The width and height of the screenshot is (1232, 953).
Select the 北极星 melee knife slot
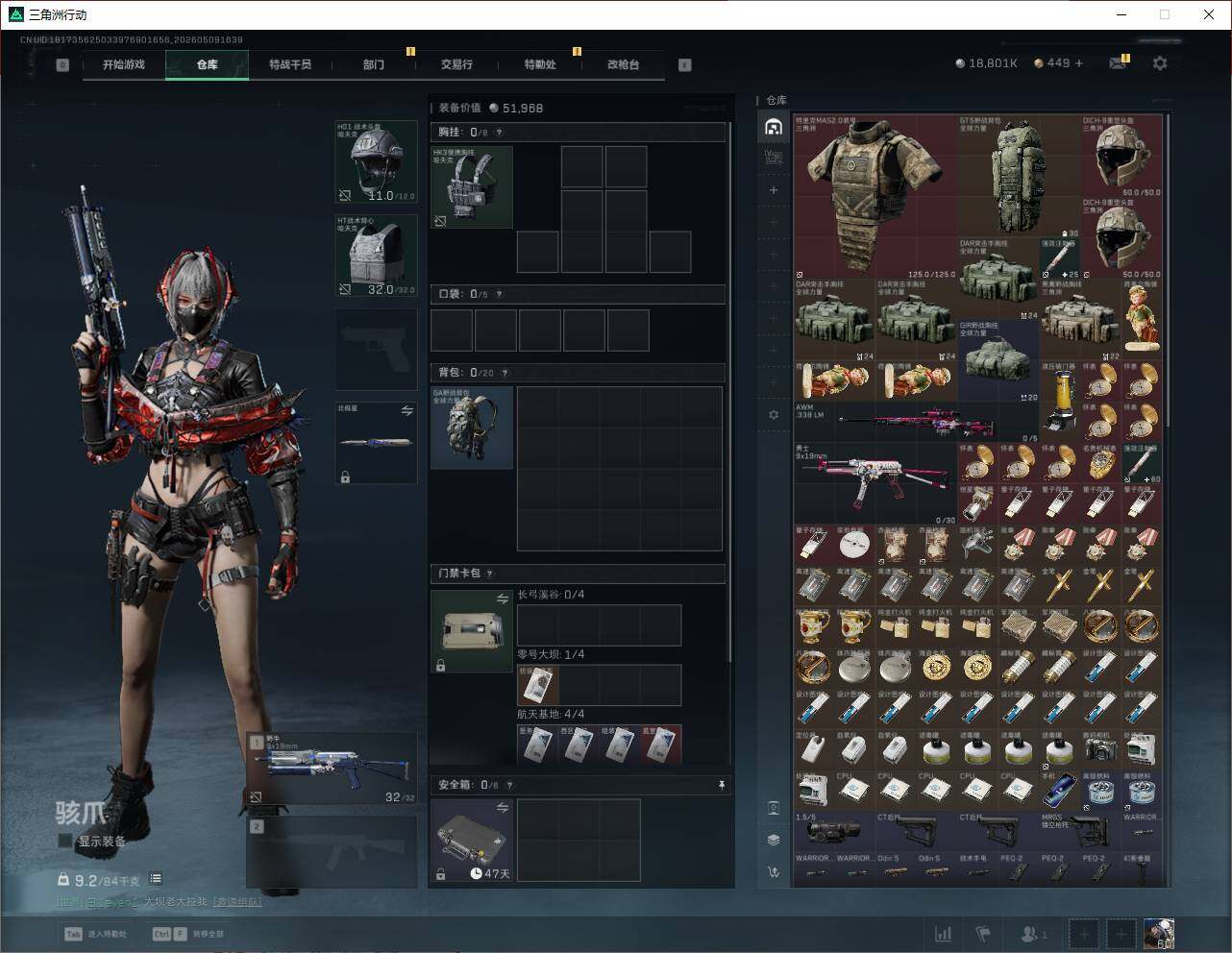(376, 442)
